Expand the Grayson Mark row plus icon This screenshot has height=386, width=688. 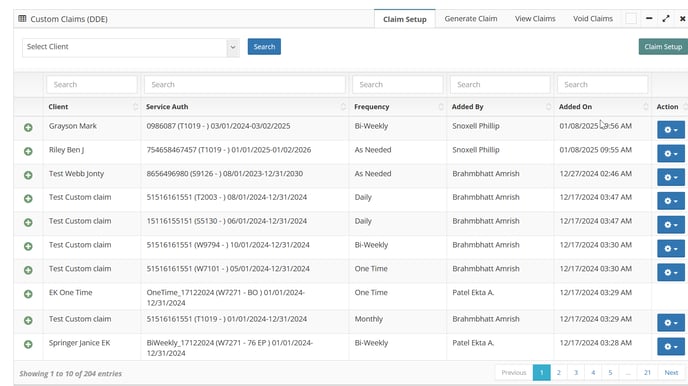pyautogui.click(x=28, y=128)
